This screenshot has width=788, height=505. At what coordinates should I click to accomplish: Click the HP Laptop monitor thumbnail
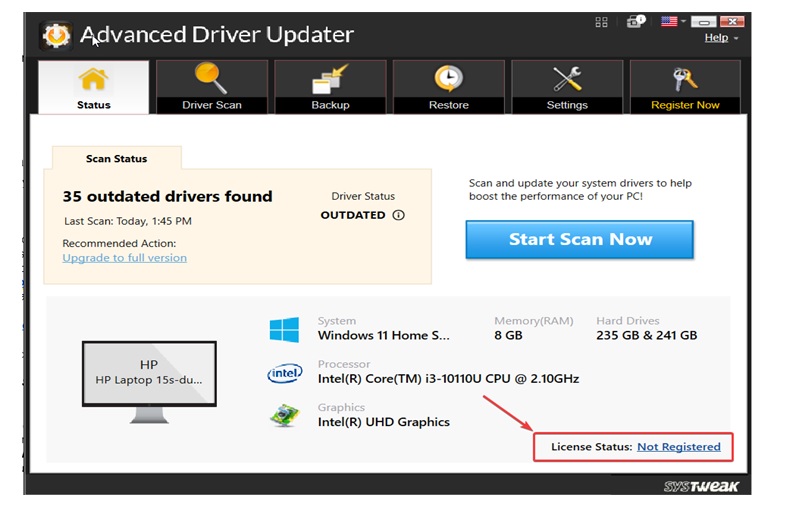pos(149,382)
